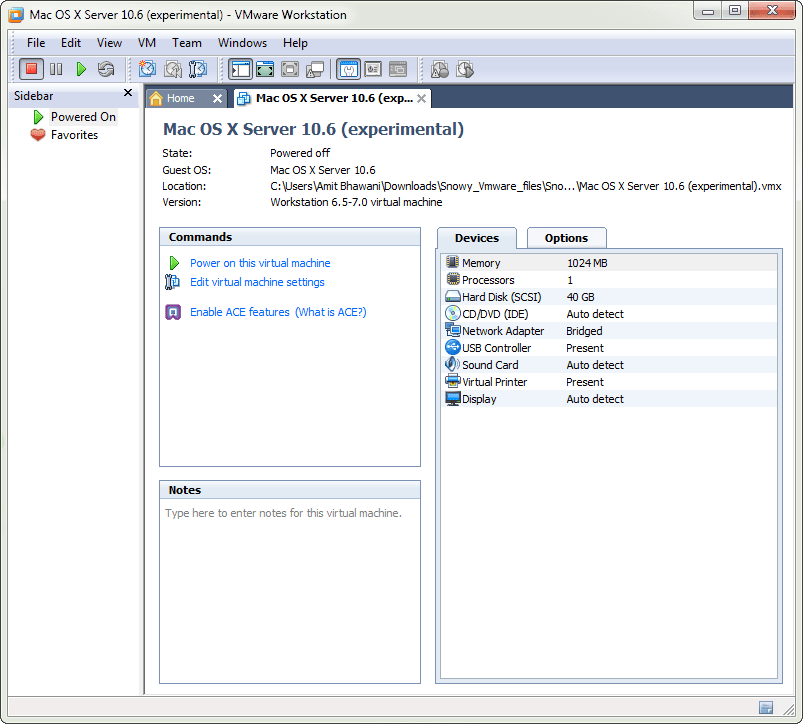803x724 pixels.
Task: Click the Record execution toolbar icon
Action: point(440,69)
